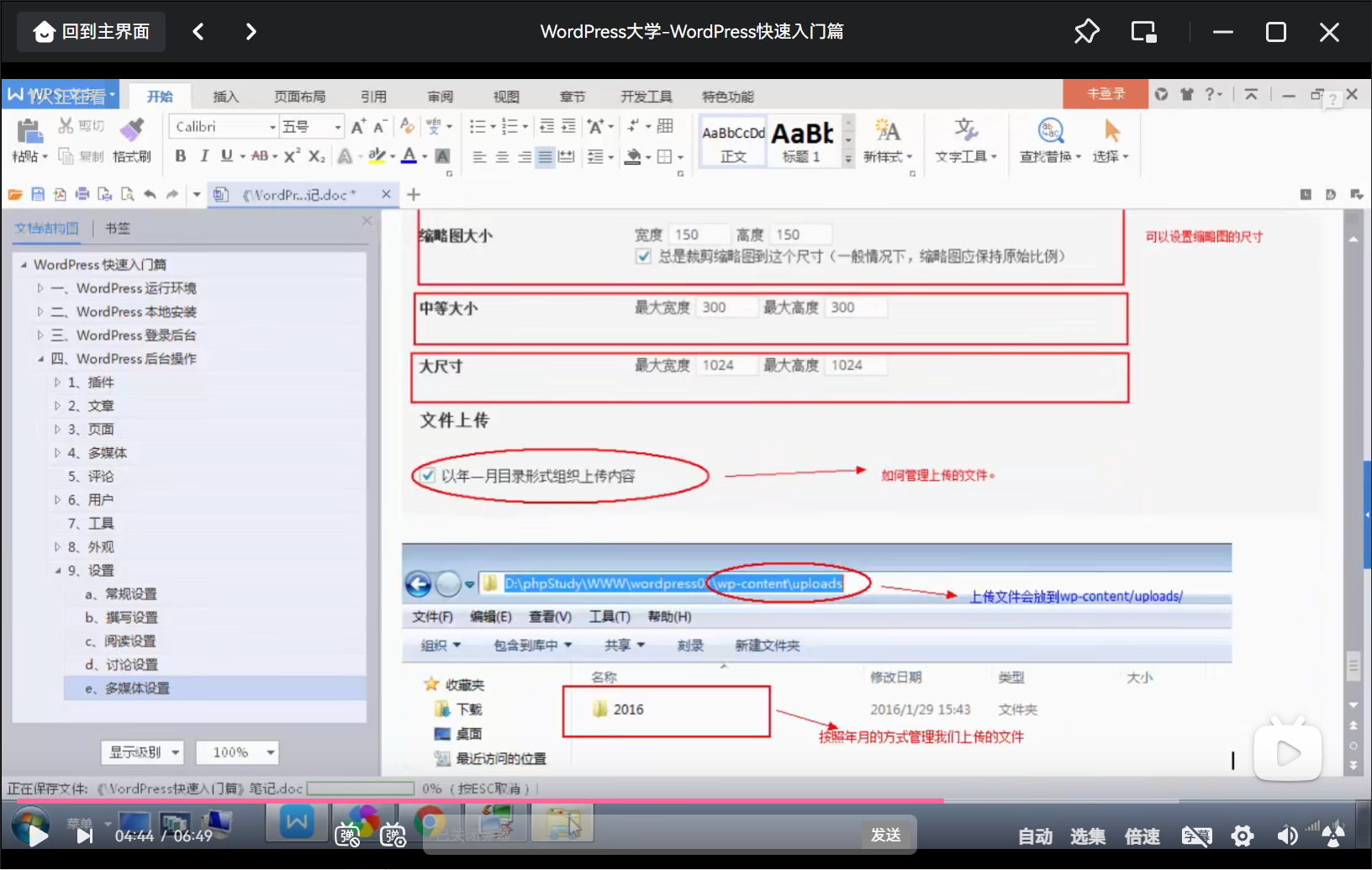Add a new document tab with plus

(x=413, y=194)
